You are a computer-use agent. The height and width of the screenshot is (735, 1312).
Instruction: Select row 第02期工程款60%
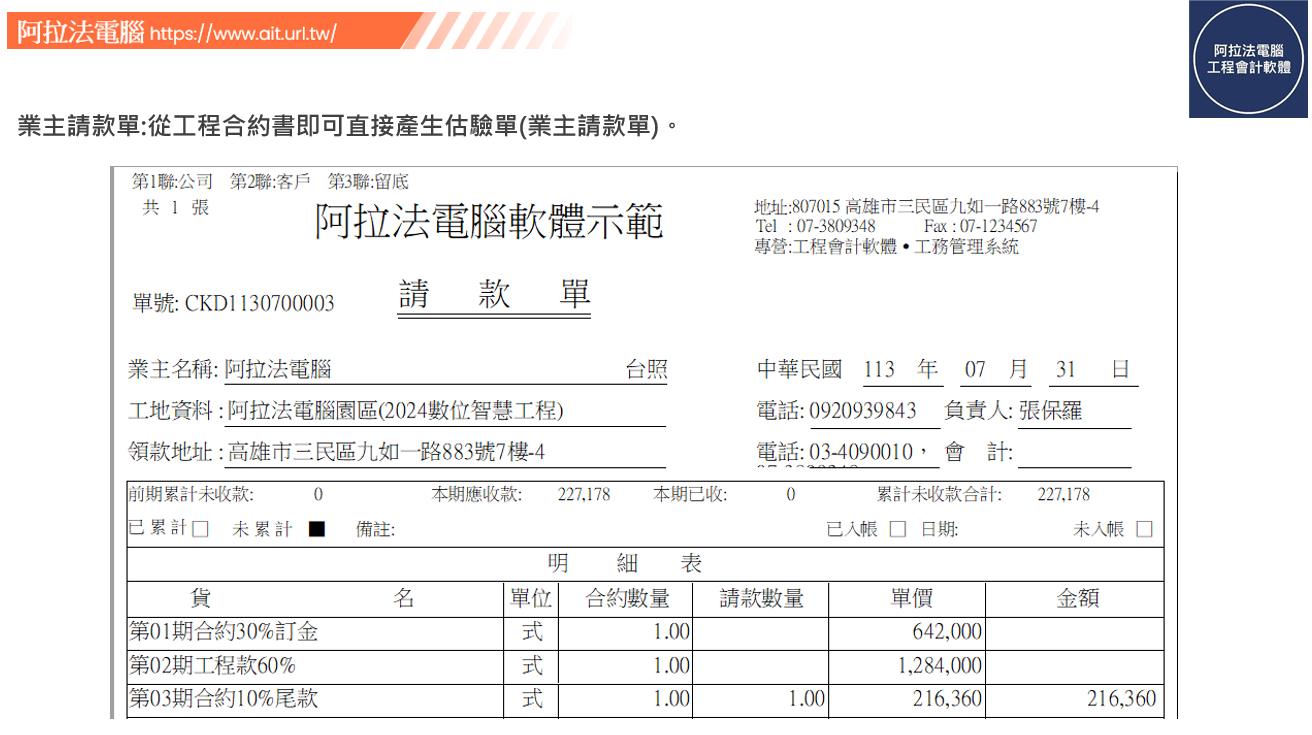click(x=645, y=666)
